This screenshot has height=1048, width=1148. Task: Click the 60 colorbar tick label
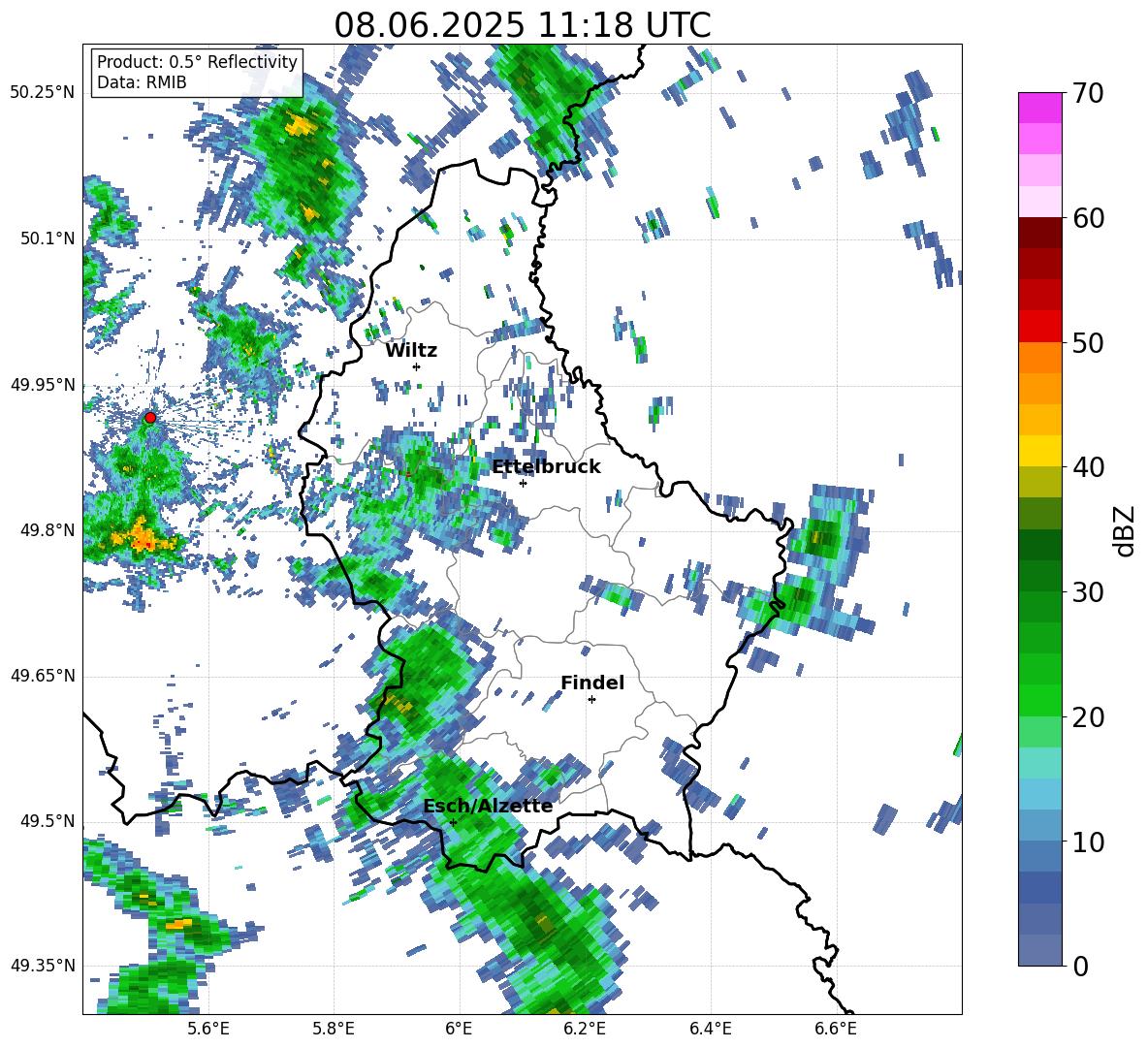[x=1088, y=218]
